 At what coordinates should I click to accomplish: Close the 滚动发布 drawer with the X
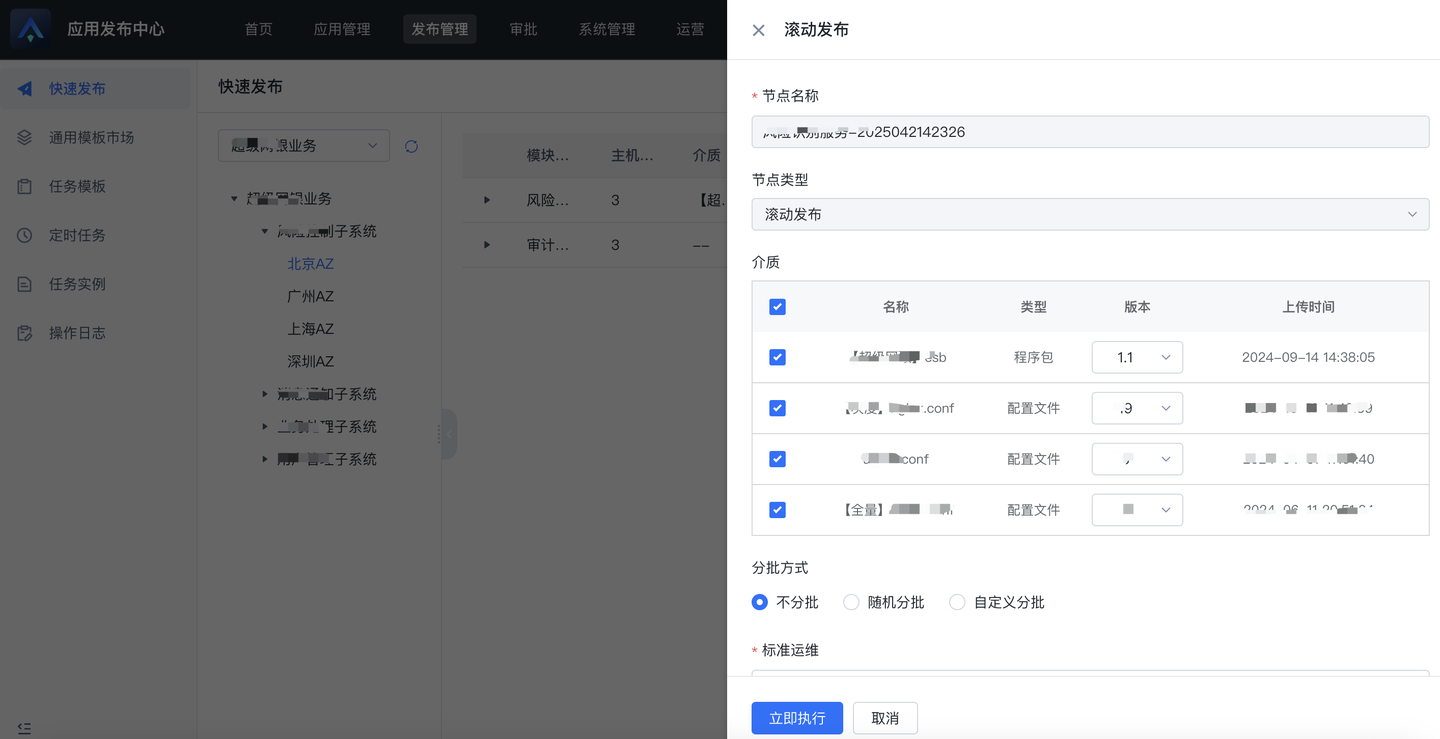click(x=759, y=30)
